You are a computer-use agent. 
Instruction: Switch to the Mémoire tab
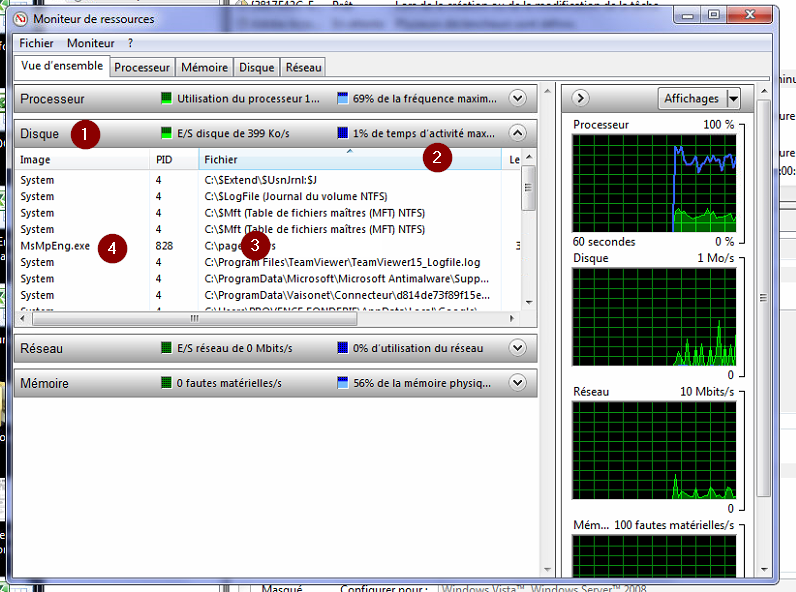[x=204, y=68]
